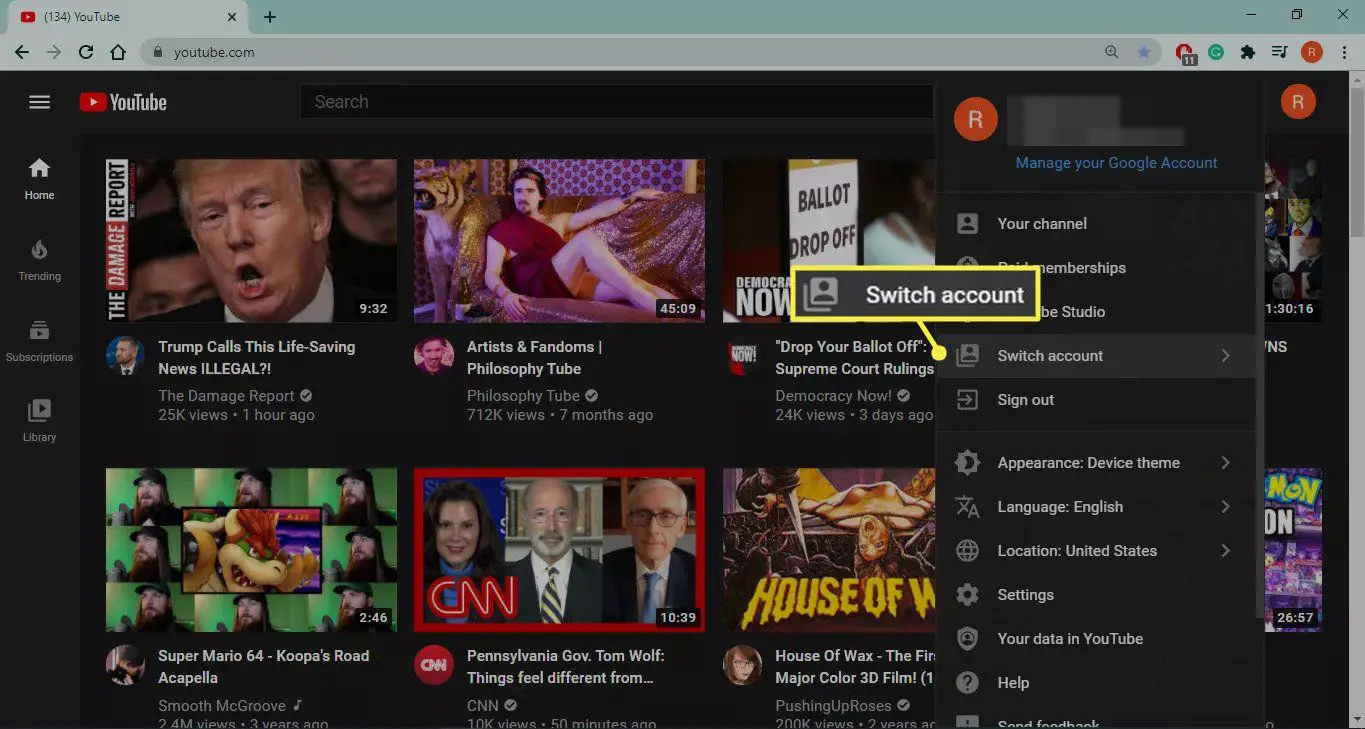Go to Home in the sidebar

pyautogui.click(x=39, y=179)
